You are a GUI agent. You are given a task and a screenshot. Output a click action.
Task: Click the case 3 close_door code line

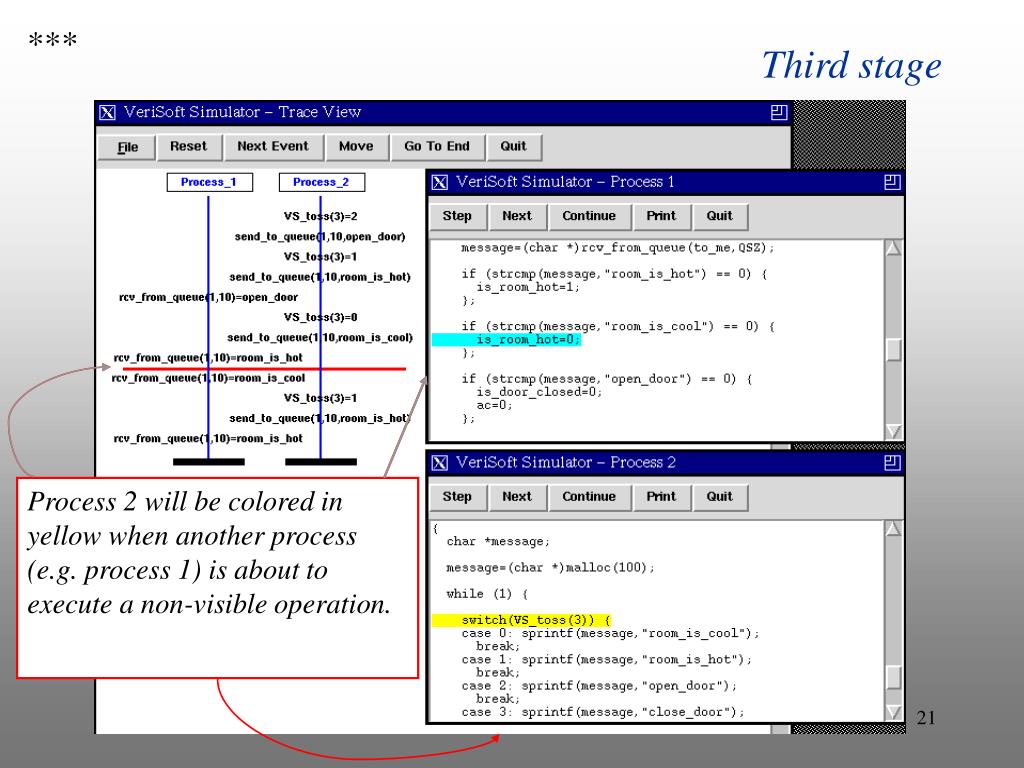(x=603, y=712)
